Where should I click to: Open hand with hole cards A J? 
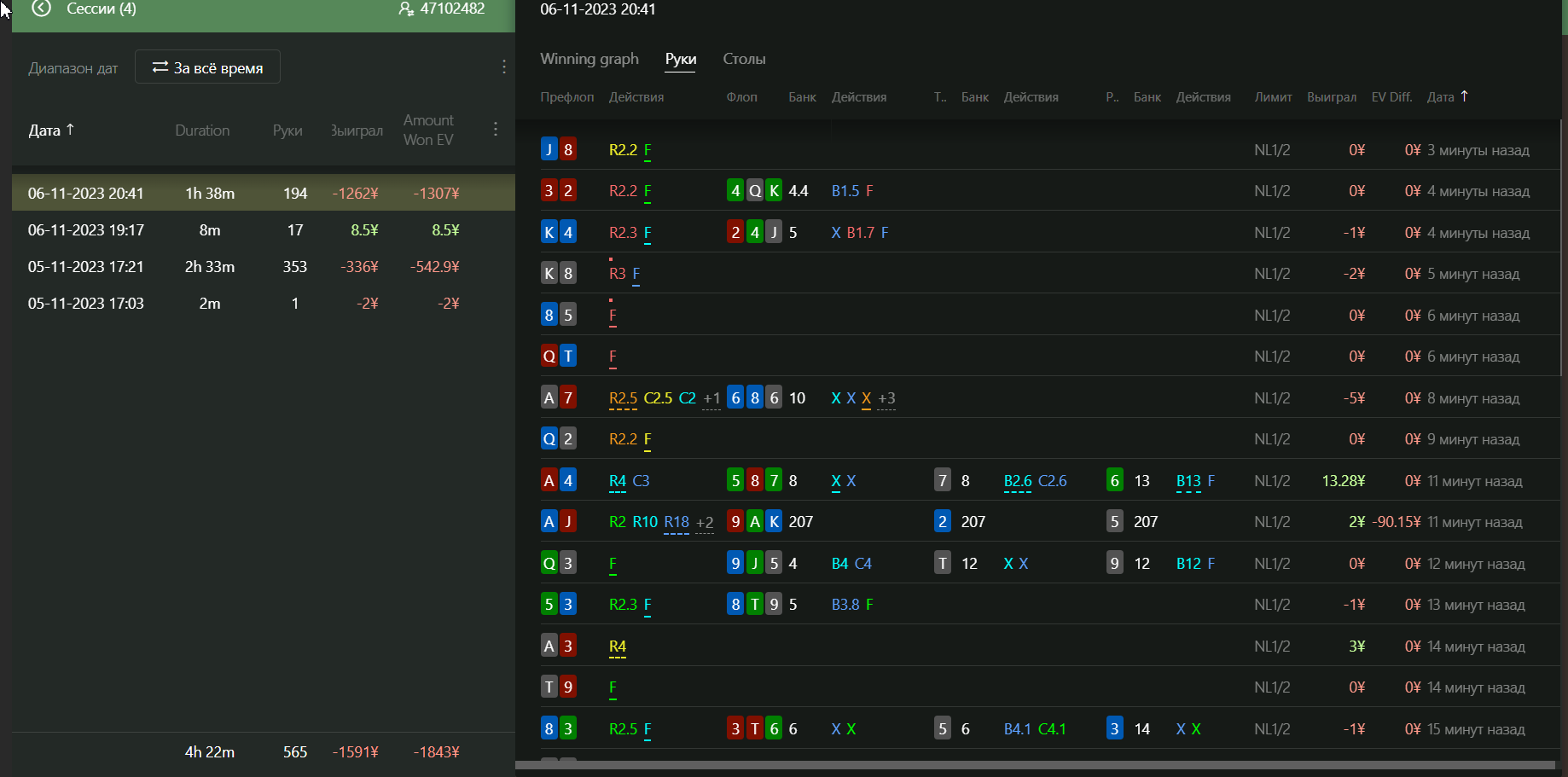1049,522
